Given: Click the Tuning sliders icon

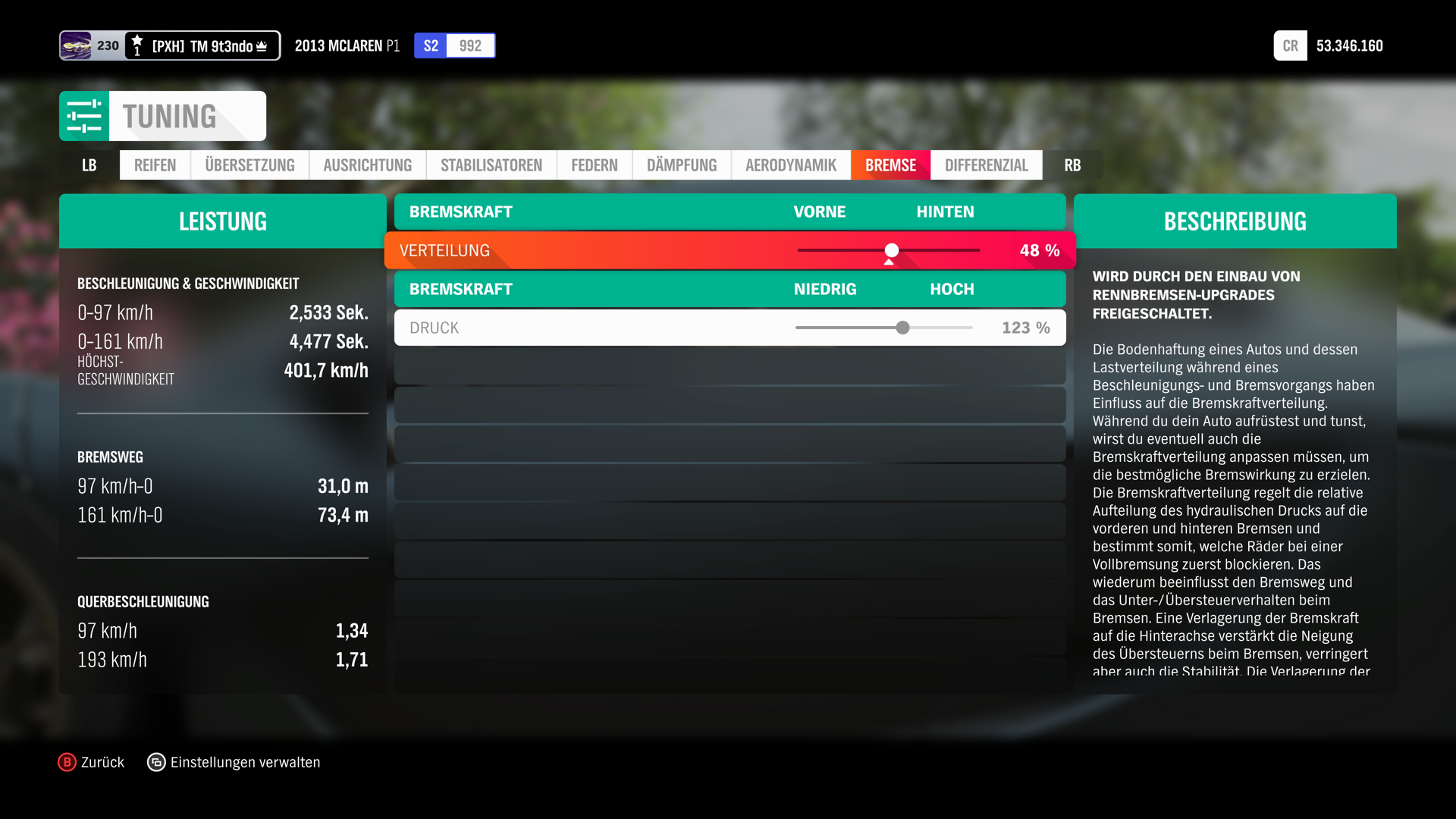Looking at the screenshot, I should [84, 116].
